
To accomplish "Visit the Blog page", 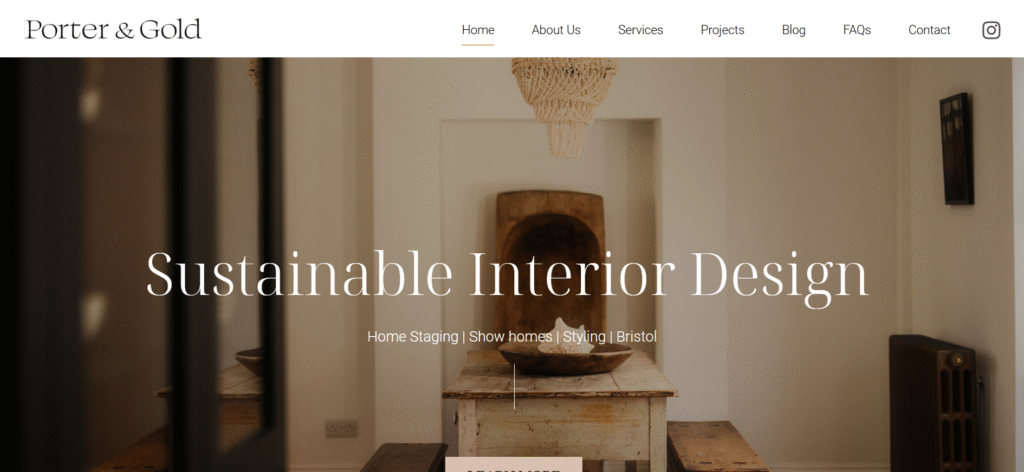I will (793, 30).
